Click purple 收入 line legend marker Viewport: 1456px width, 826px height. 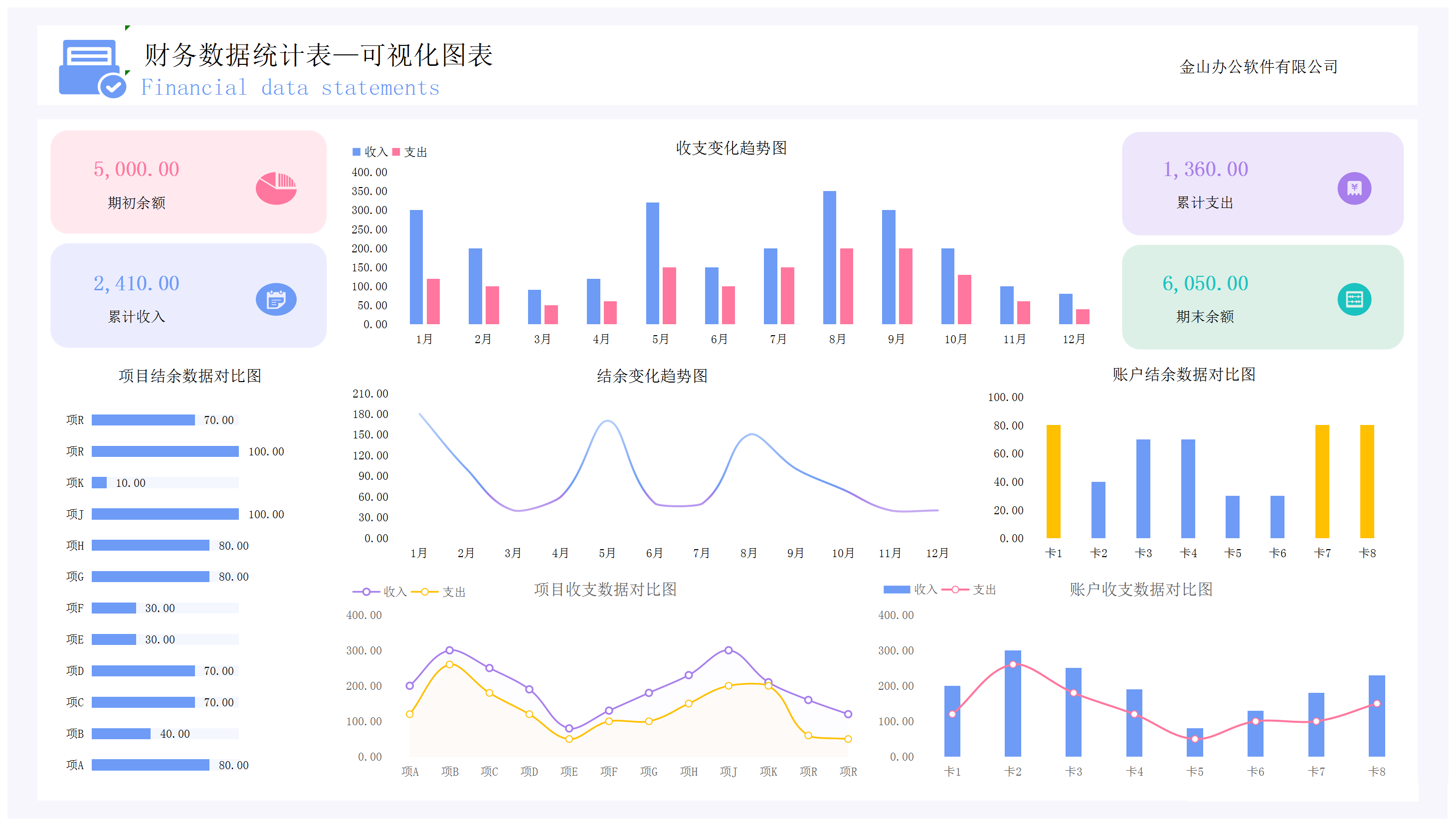366,592
